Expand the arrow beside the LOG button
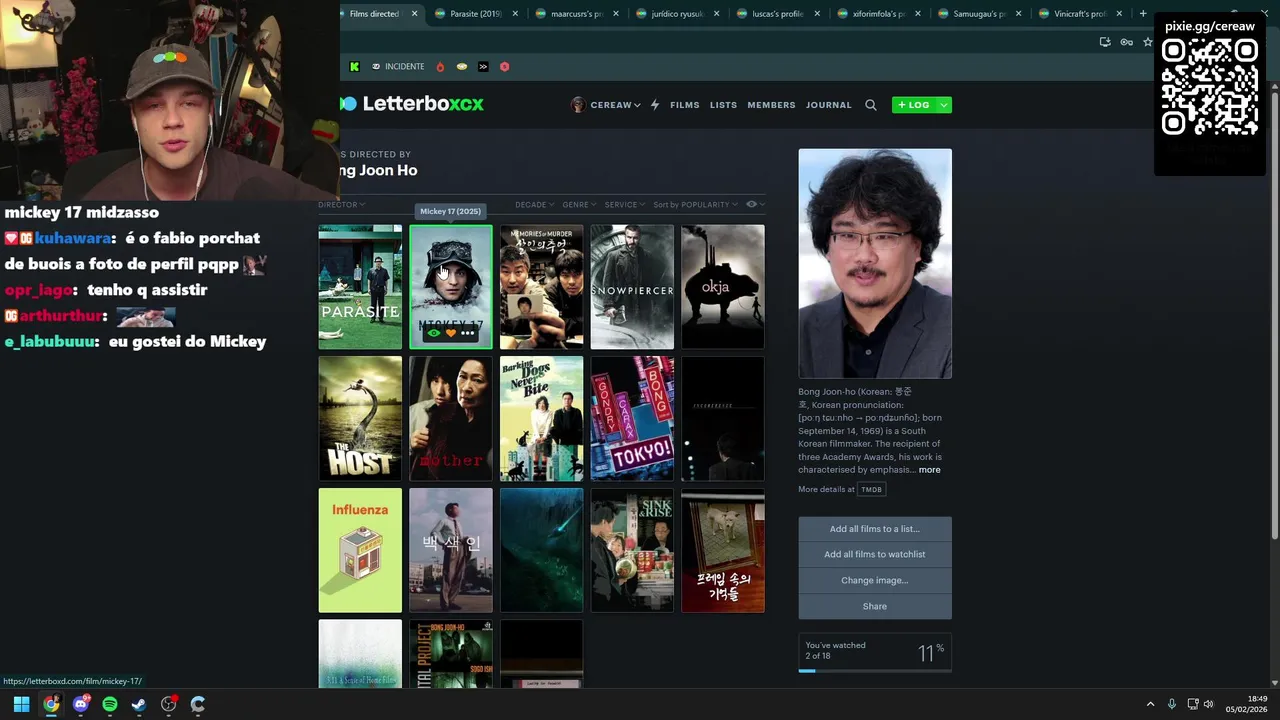This screenshot has height=720, width=1280. point(944,105)
